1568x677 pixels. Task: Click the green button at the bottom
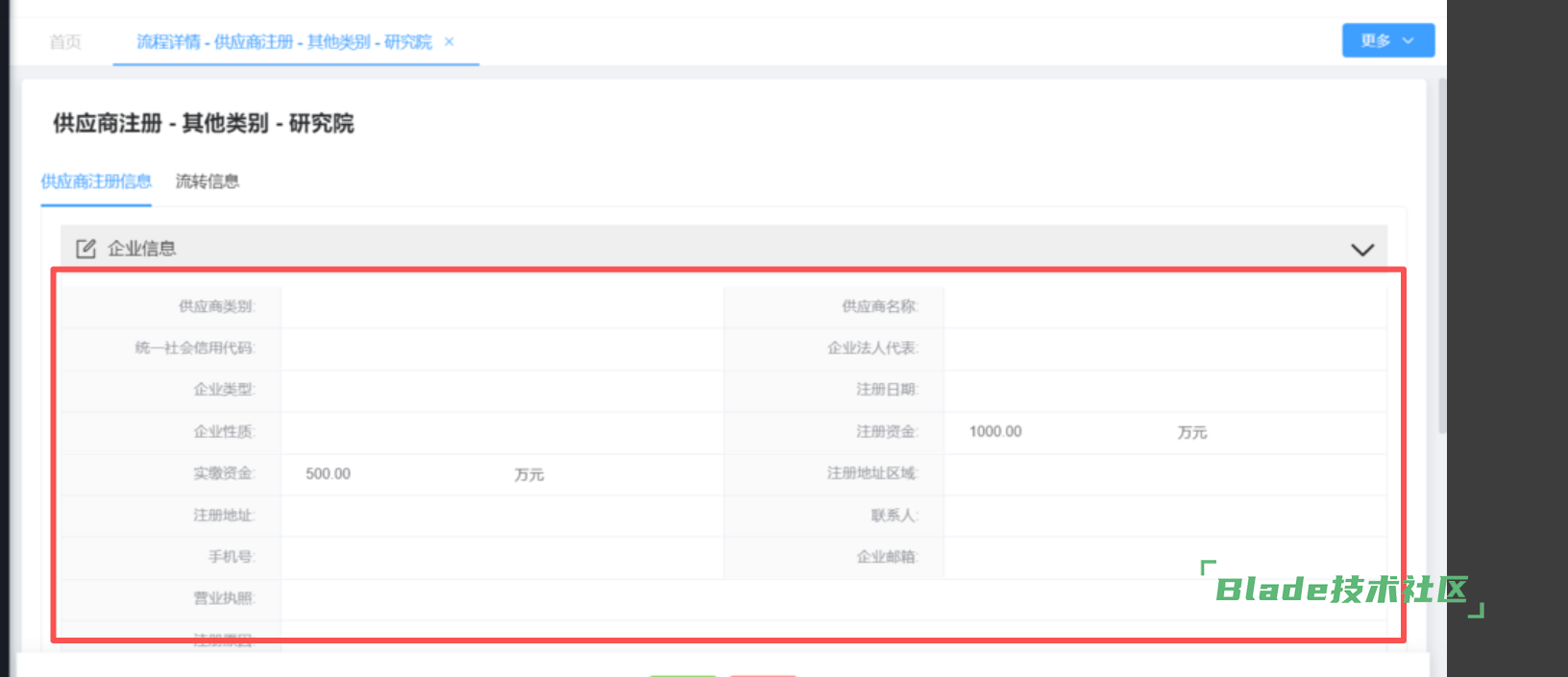pyautogui.click(x=682, y=674)
